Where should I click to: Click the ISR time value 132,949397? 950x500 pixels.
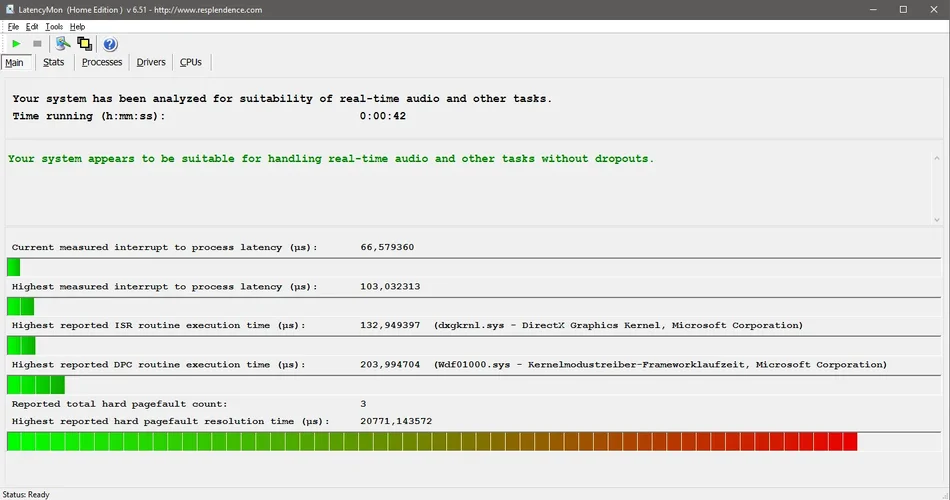click(390, 325)
